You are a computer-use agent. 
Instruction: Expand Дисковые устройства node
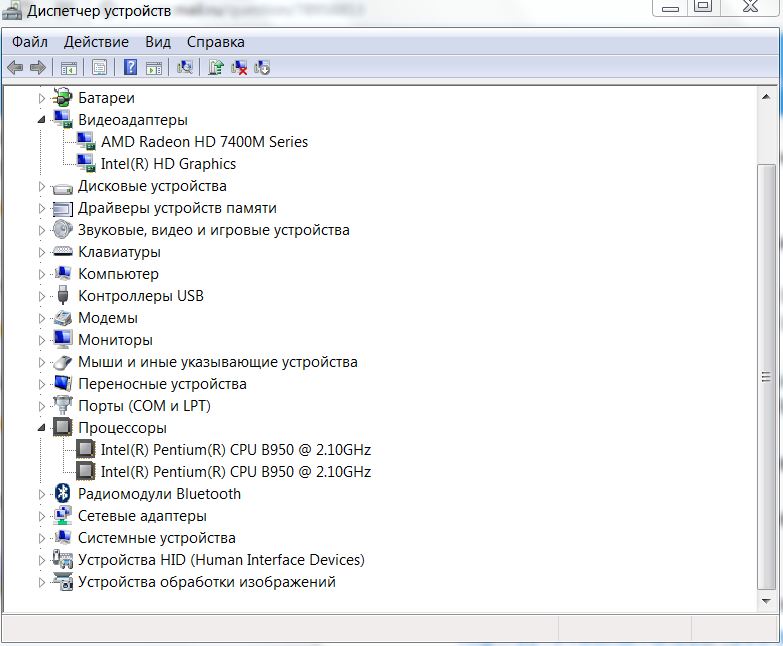(x=42, y=186)
